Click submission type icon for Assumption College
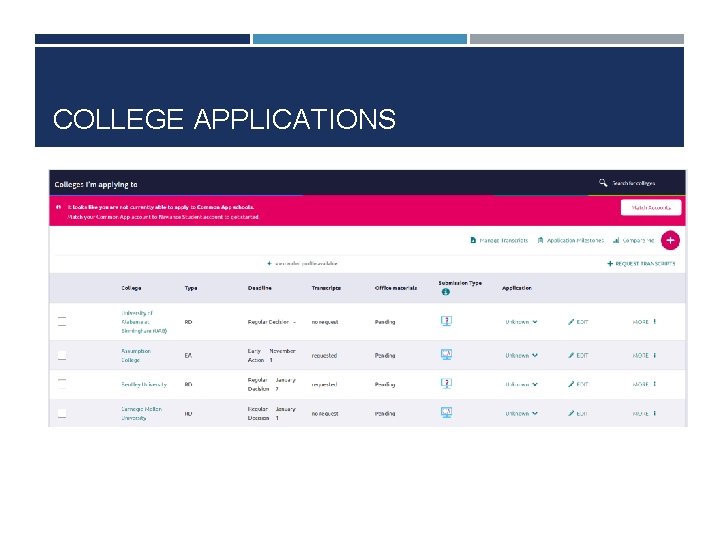The width and height of the screenshot is (720, 540). 446,354
